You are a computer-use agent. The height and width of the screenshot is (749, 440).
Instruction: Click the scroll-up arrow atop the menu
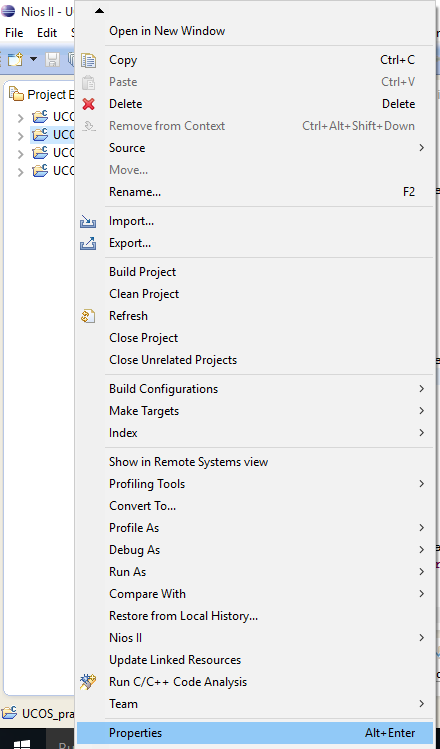coord(99,11)
